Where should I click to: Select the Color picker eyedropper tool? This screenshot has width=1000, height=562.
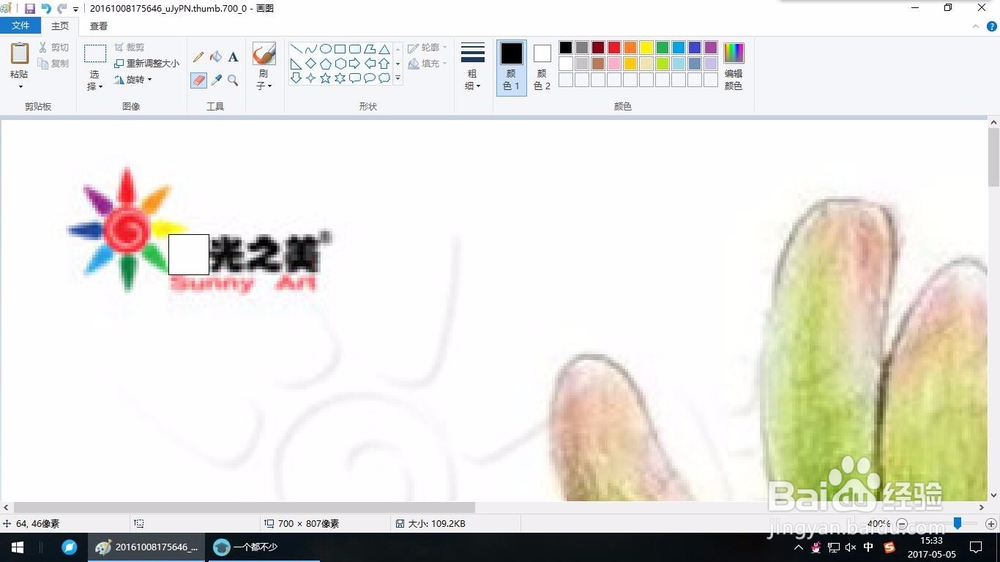(216, 80)
